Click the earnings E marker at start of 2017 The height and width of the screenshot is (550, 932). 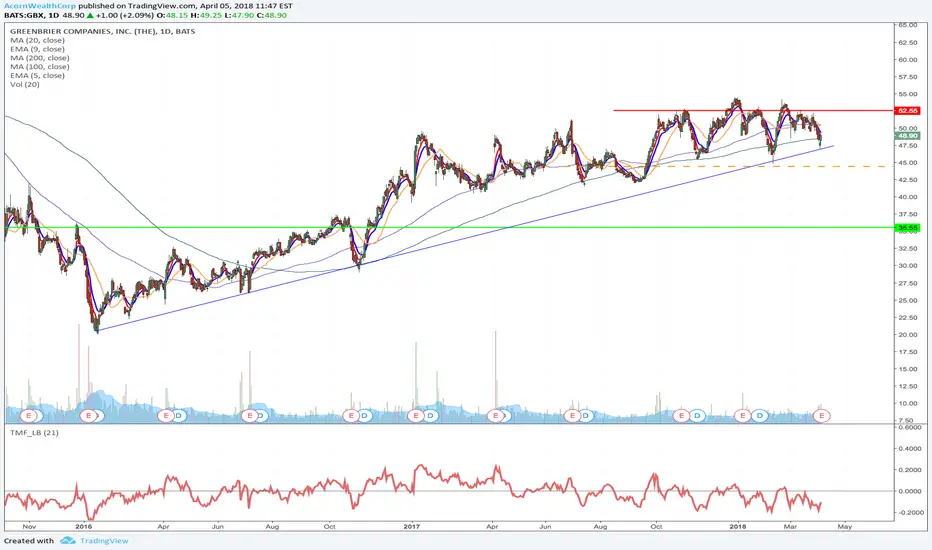(x=416, y=415)
